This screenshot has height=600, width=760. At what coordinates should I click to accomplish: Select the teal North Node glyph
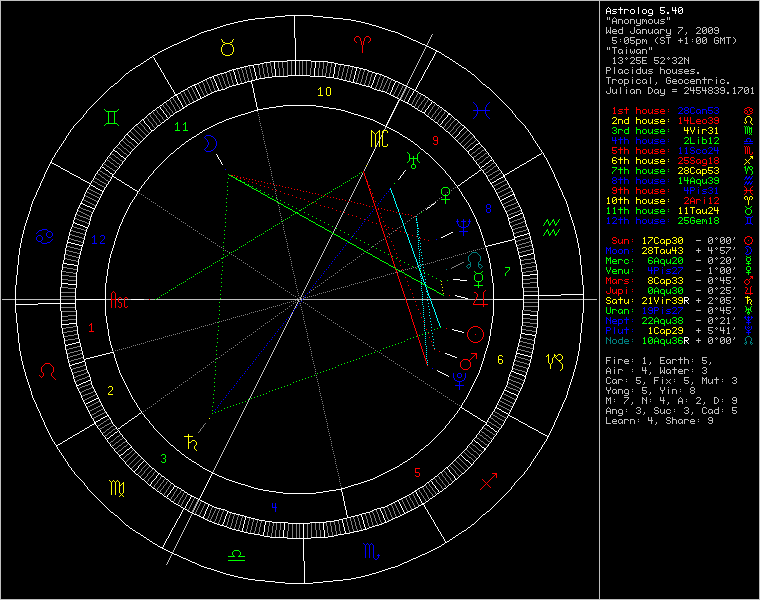click(x=472, y=261)
